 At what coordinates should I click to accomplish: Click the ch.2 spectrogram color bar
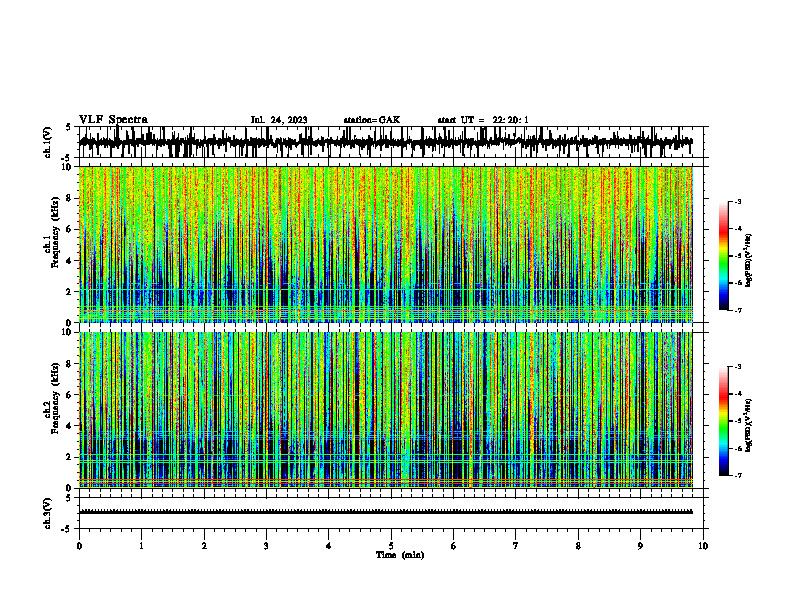723,421
